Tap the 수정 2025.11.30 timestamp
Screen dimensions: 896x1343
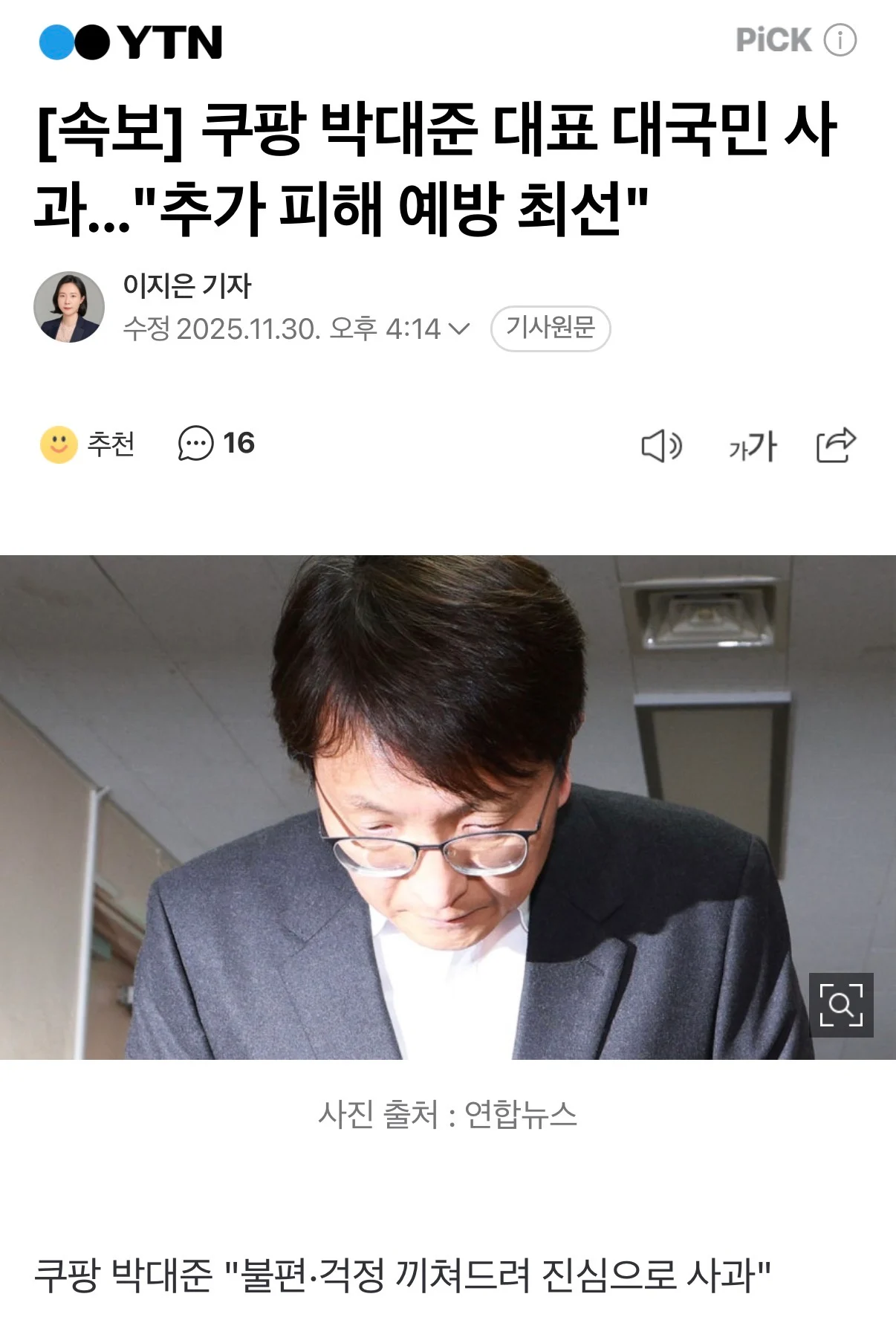tap(282, 329)
